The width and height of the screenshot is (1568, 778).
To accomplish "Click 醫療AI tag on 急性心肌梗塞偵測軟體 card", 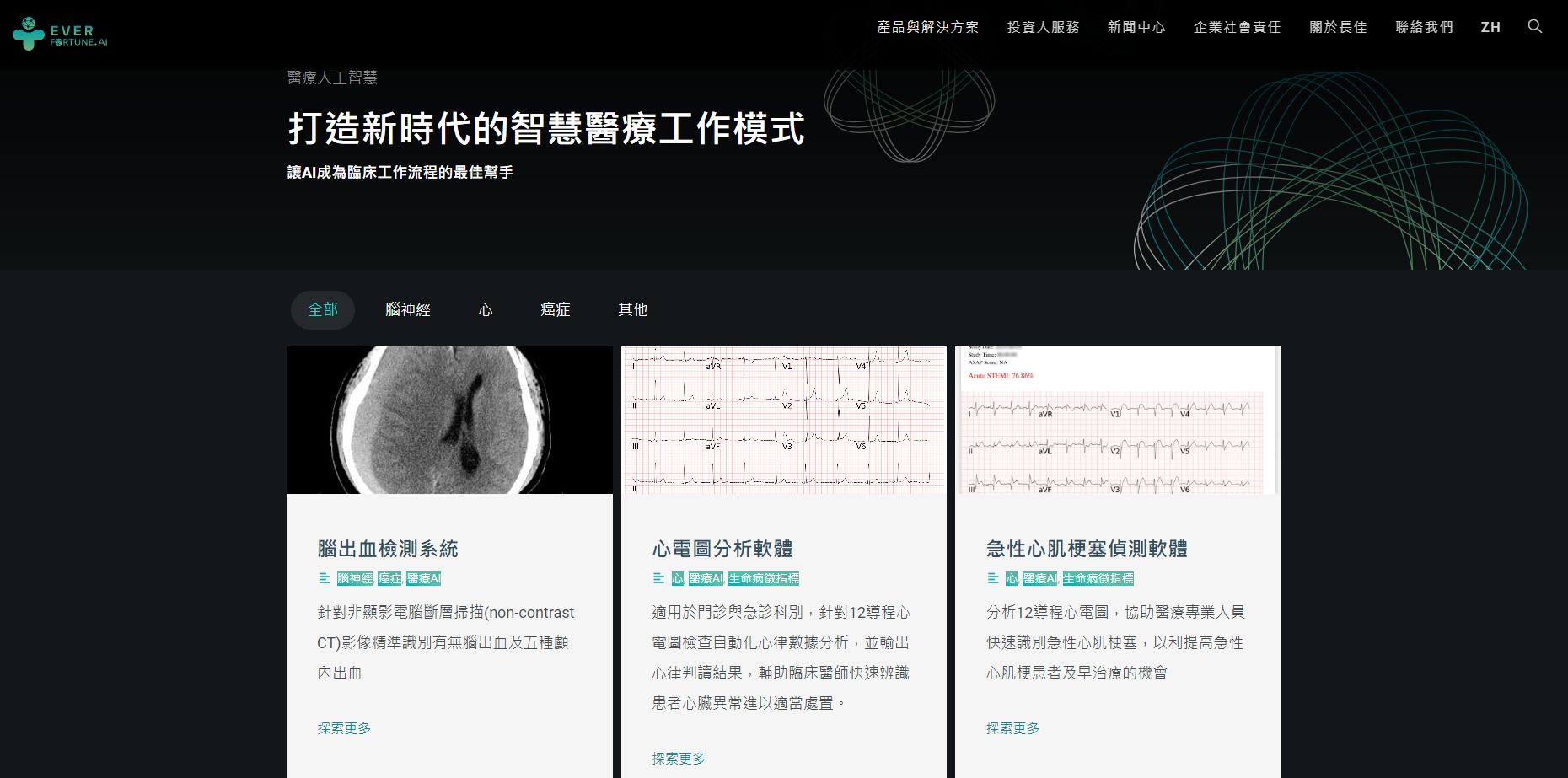I will (x=1040, y=578).
